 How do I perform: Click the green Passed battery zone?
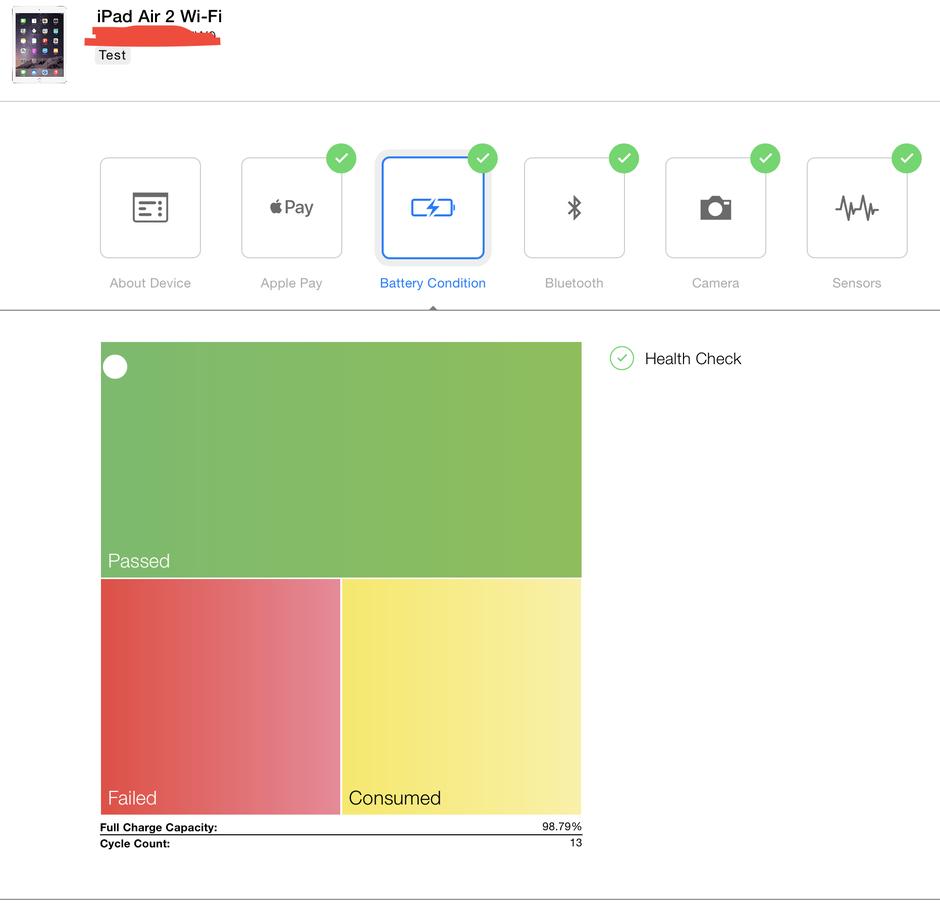[x=341, y=460]
